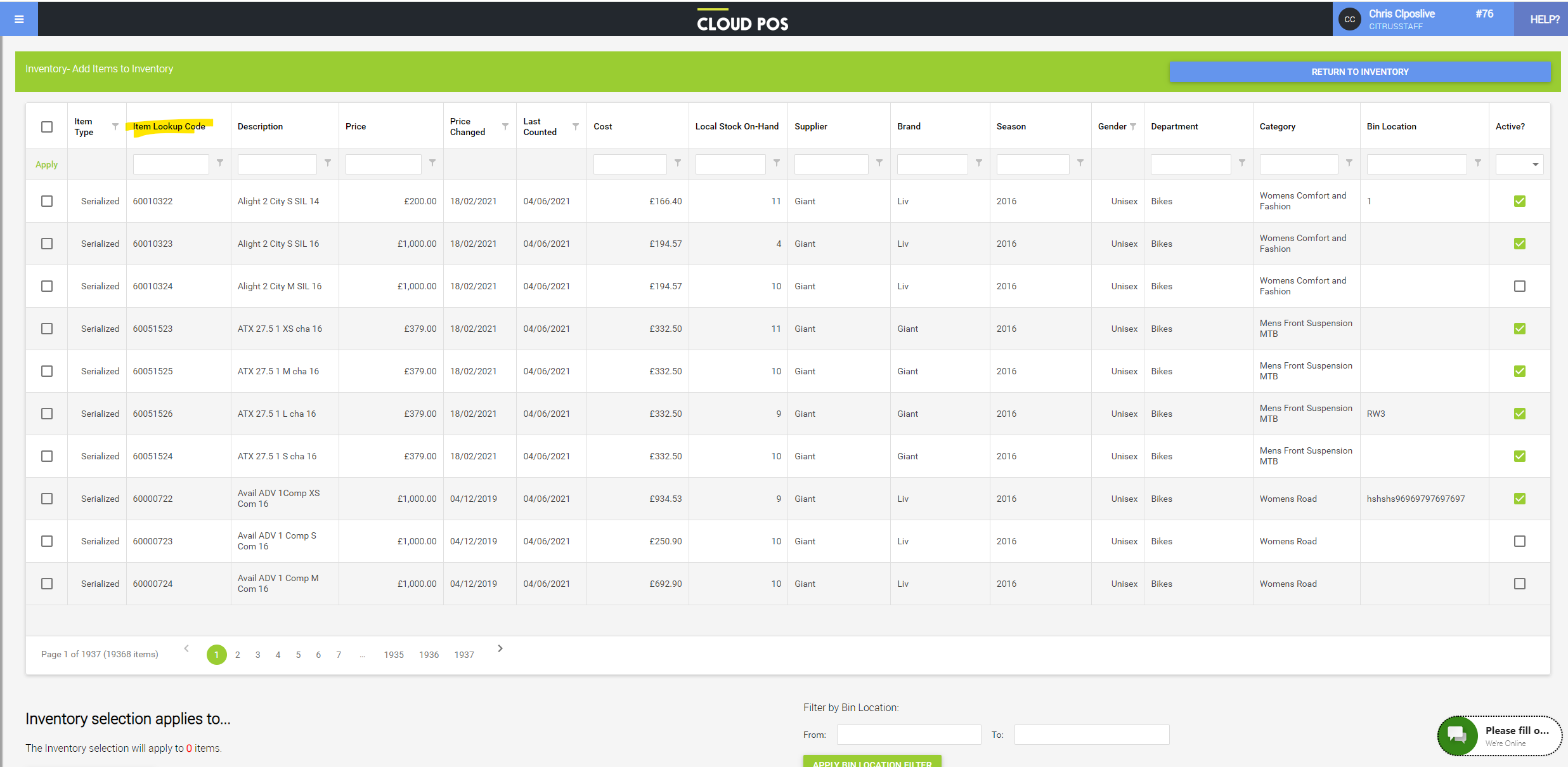This screenshot has width=1568, height=767.
Task: Open the Last Counted column filter icon
Action: [576, 126]
